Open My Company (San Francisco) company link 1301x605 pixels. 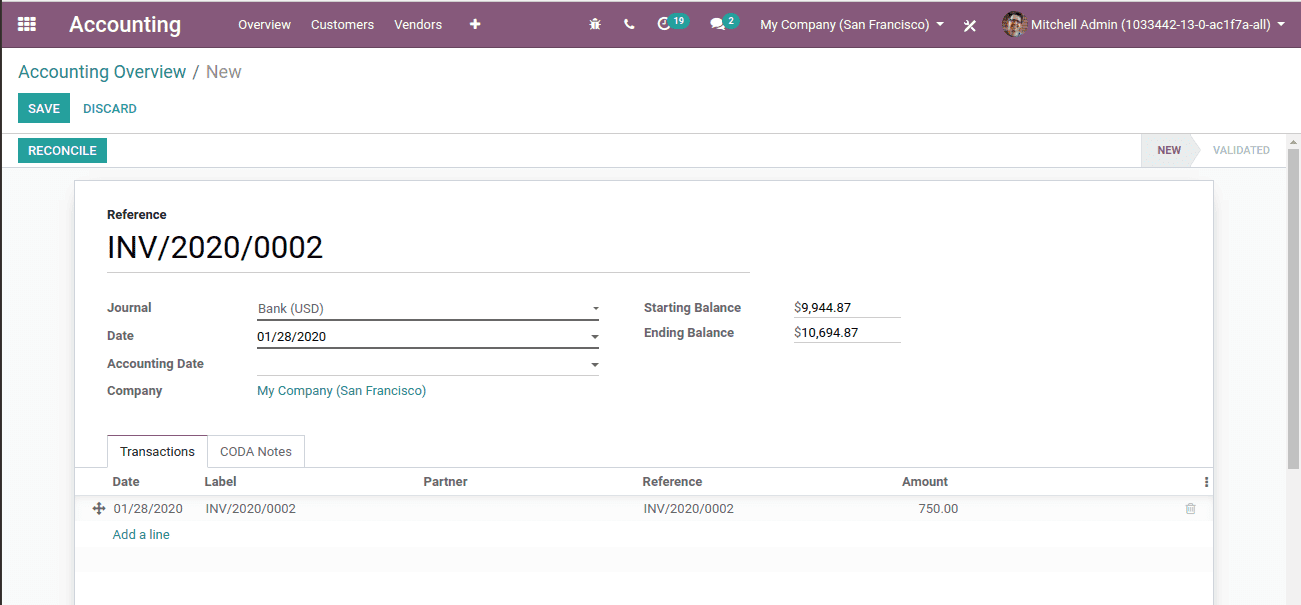pos(342,391)
